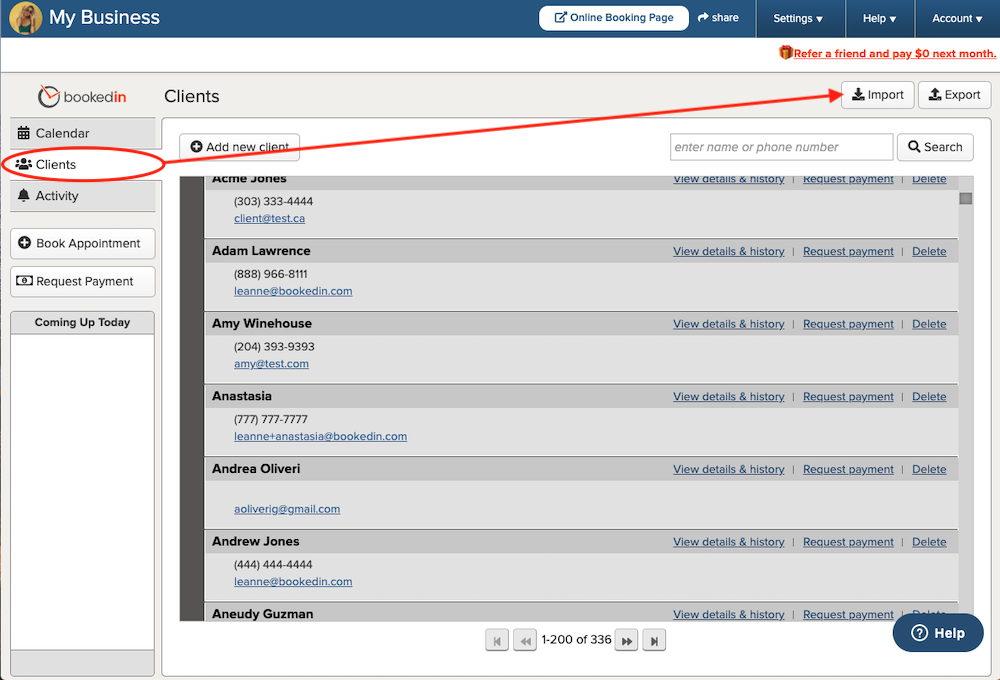
Task: Click phone number (777) 777-7777
Action: tap(270, 420)
